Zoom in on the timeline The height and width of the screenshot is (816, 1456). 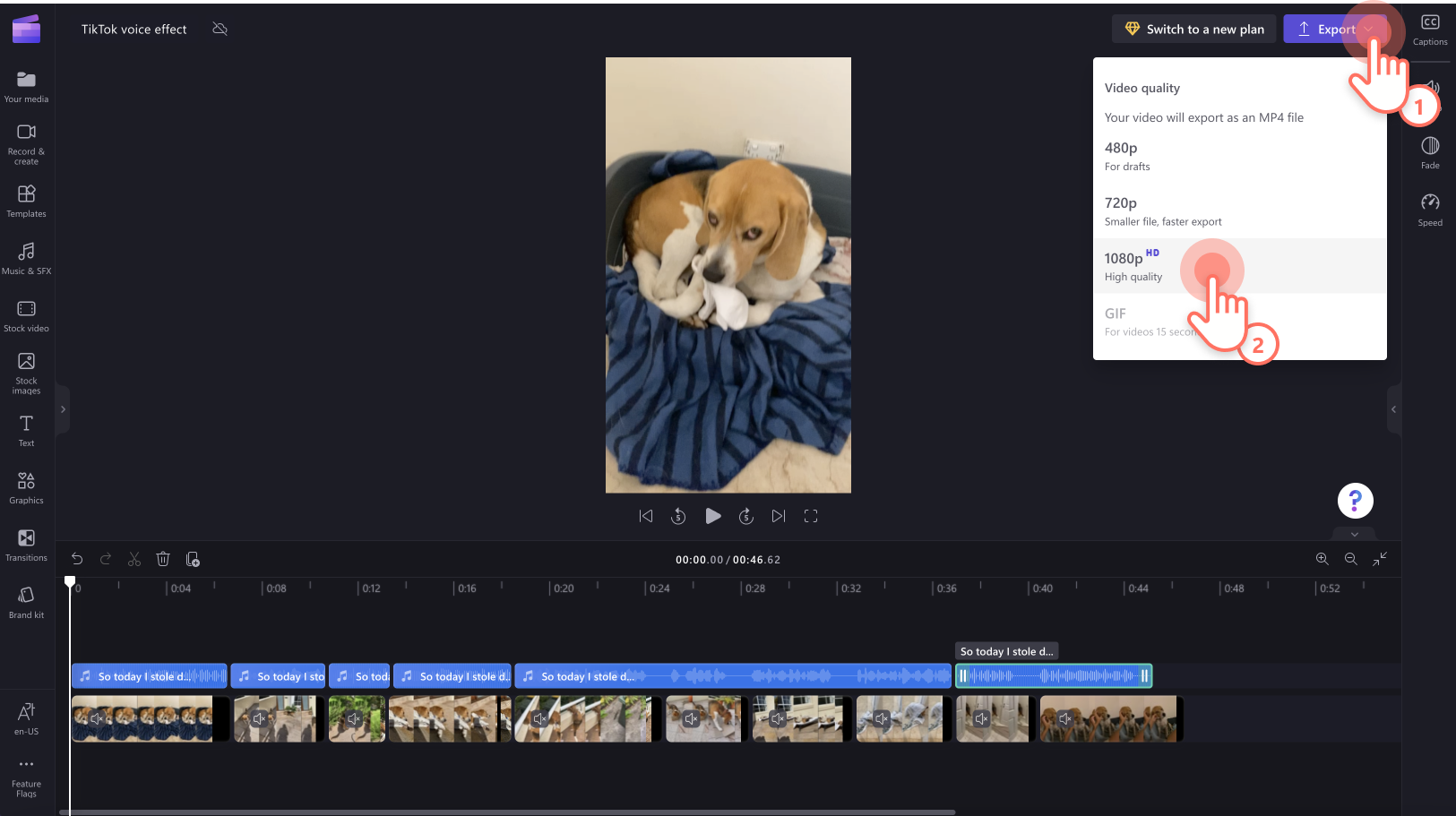point(1322,559)
